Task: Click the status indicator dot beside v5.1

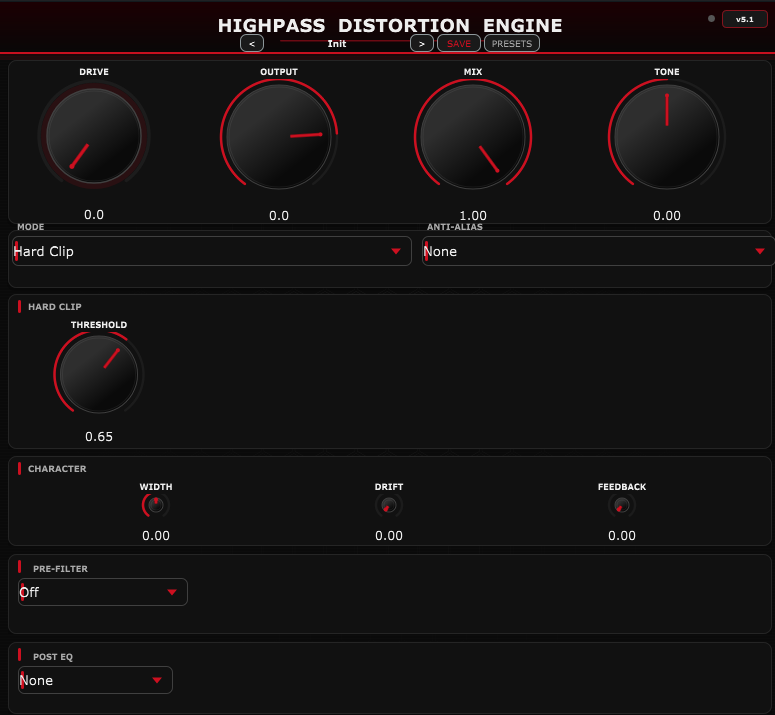Action: tap(711, 19)
